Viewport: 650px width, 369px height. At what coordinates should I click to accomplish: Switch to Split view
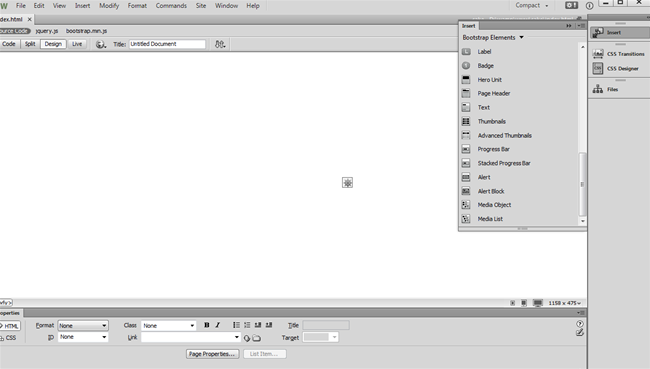[30, 44]
